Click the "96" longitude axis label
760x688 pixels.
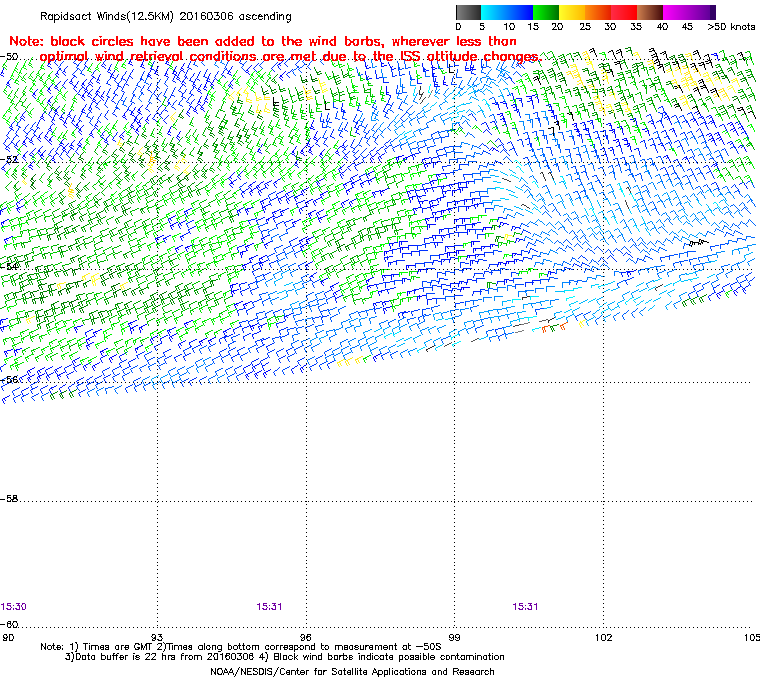pos(305,637)
